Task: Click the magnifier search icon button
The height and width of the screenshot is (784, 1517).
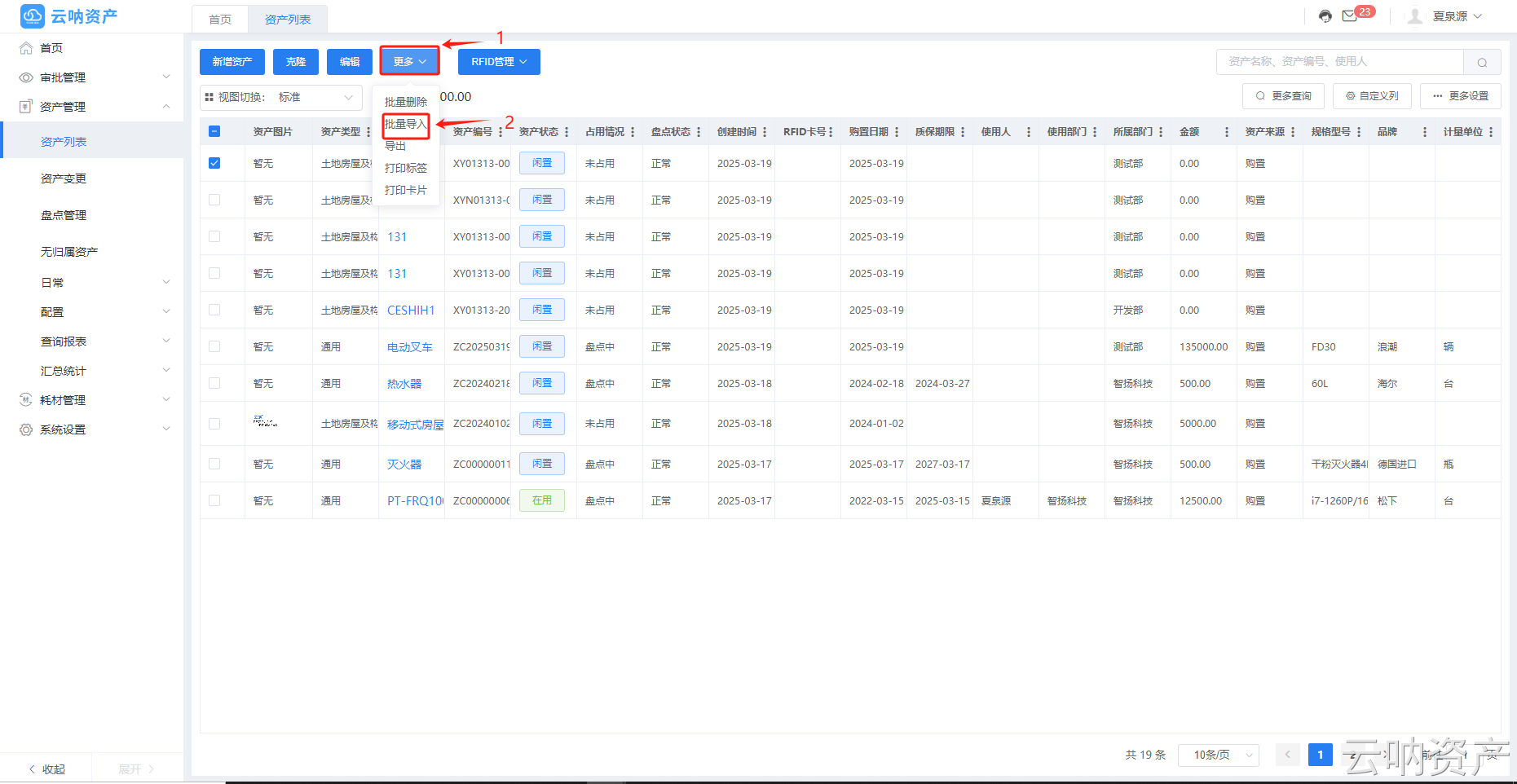Action: pyautogui.click(x=1482, y=62)
